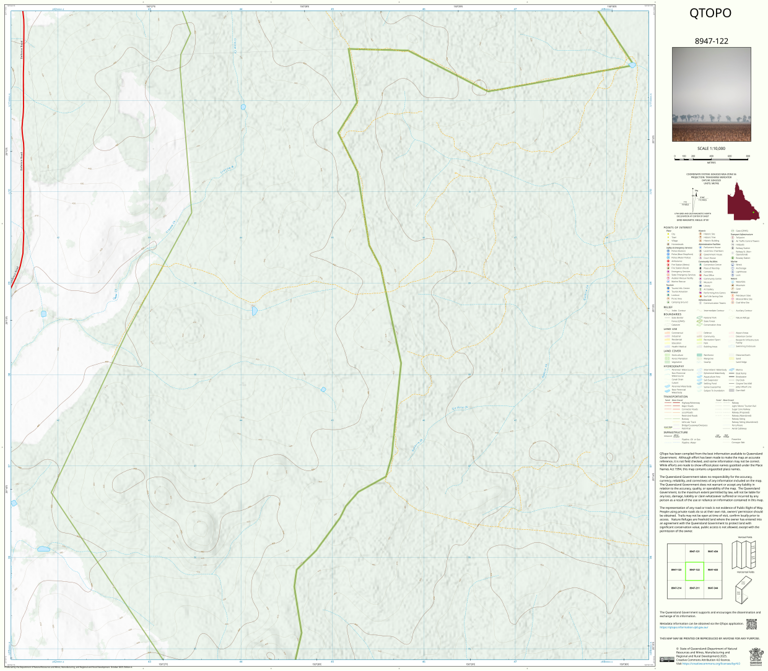The height and width of the screenshot is (671, 768).
Task: Select the green-highlighted cell in sheet index
Action: coord(695,570)
